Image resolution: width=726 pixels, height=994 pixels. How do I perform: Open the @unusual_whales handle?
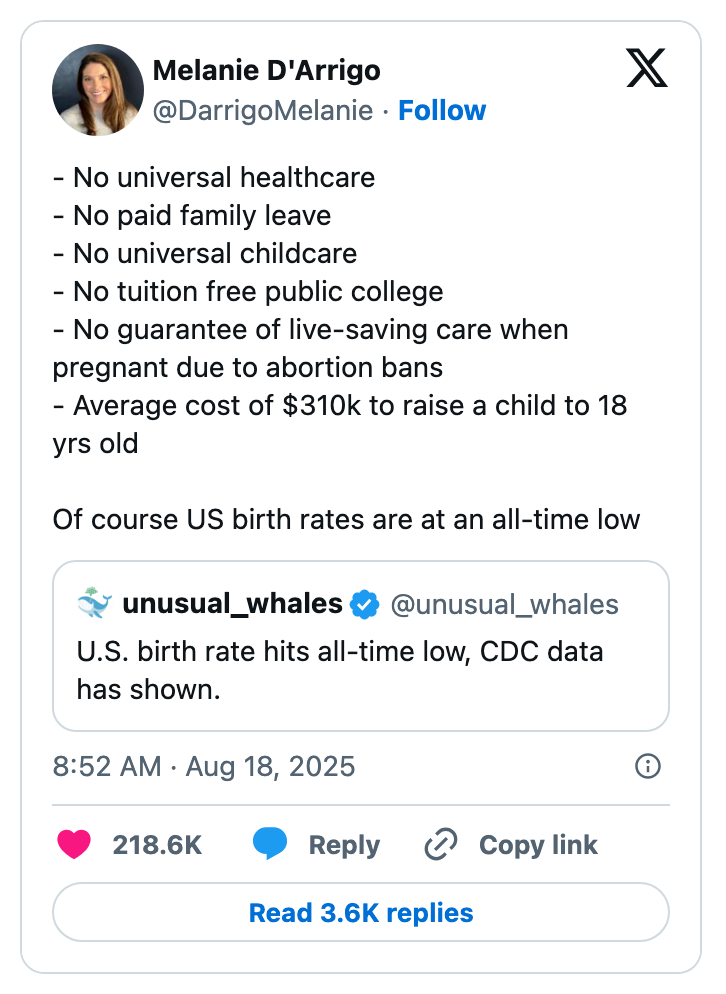[x=504, y=604]
